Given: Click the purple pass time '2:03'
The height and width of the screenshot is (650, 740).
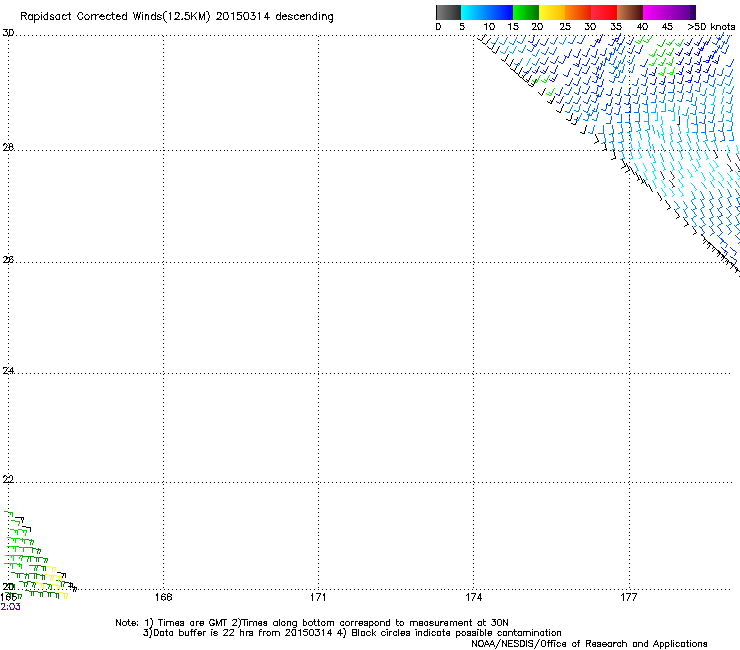Looking at the screenshot, I should click(10, 607).
